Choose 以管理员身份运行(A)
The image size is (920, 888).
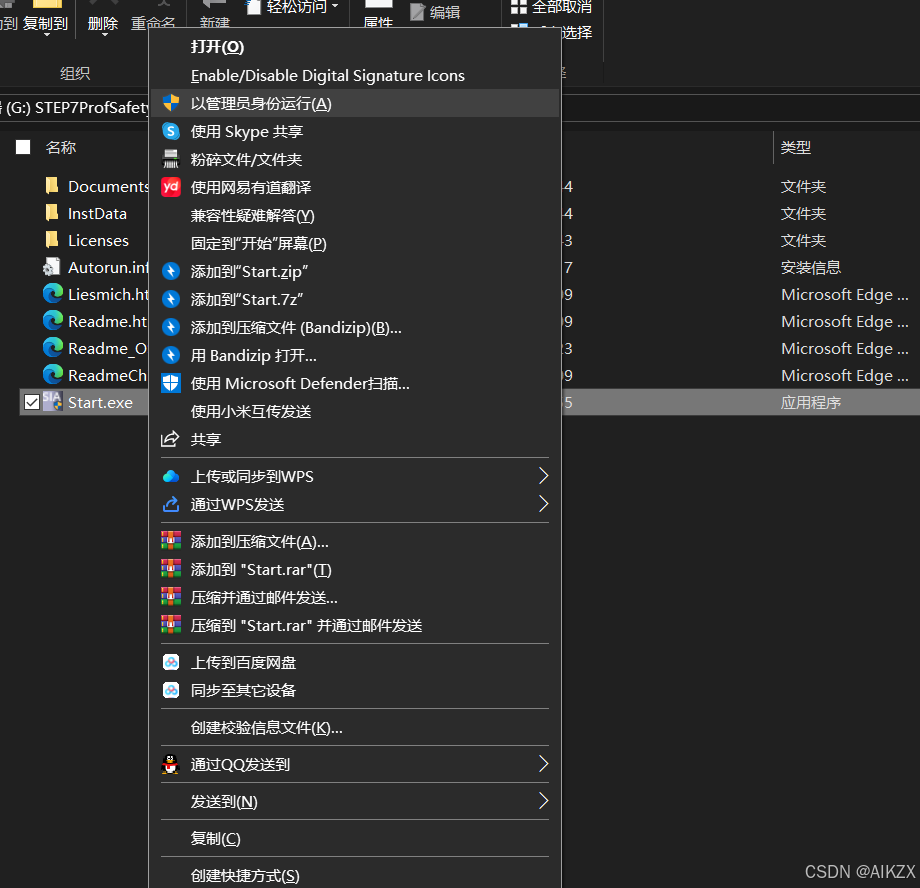point(354,103)
